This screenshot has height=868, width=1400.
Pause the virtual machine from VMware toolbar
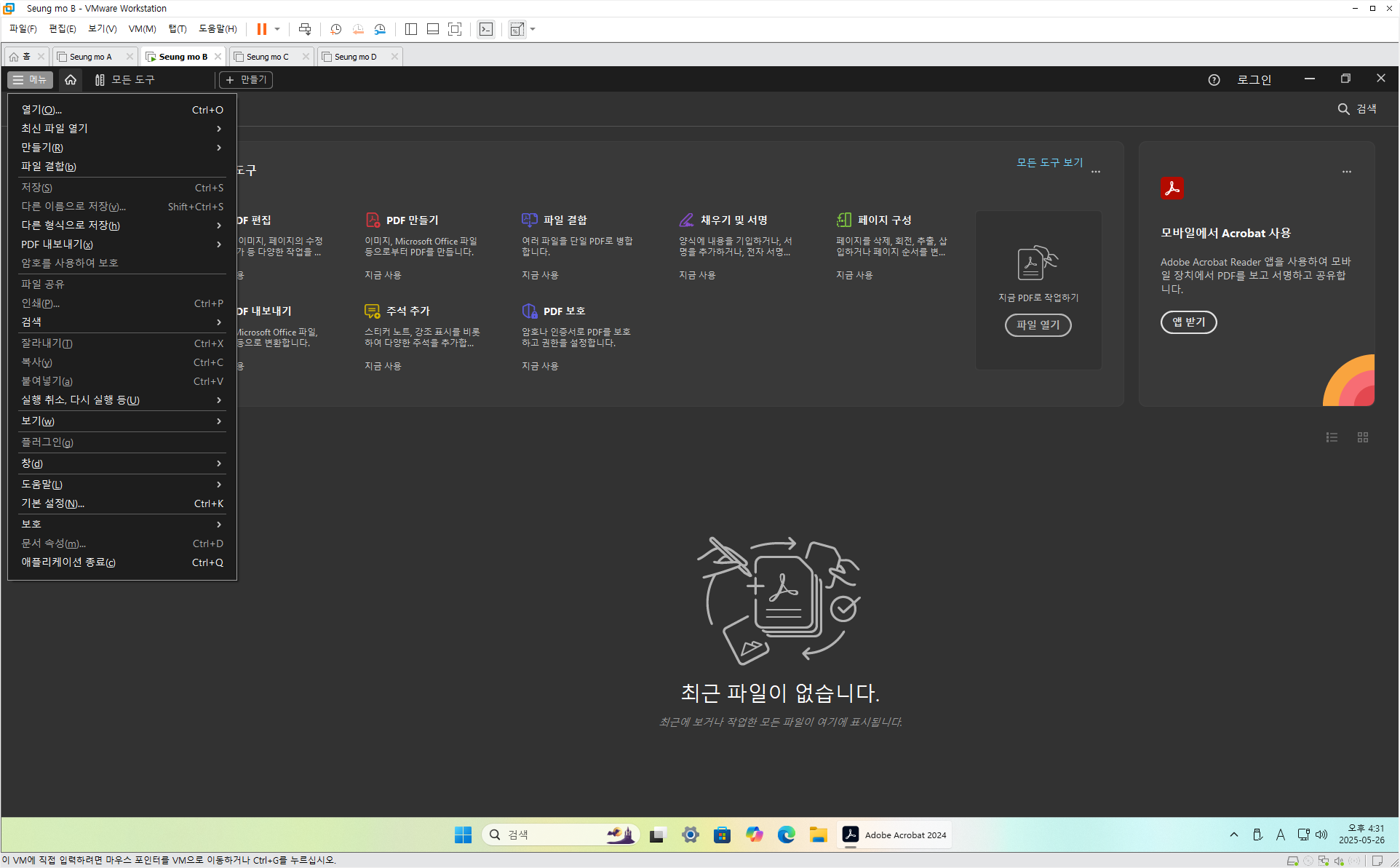261,29
